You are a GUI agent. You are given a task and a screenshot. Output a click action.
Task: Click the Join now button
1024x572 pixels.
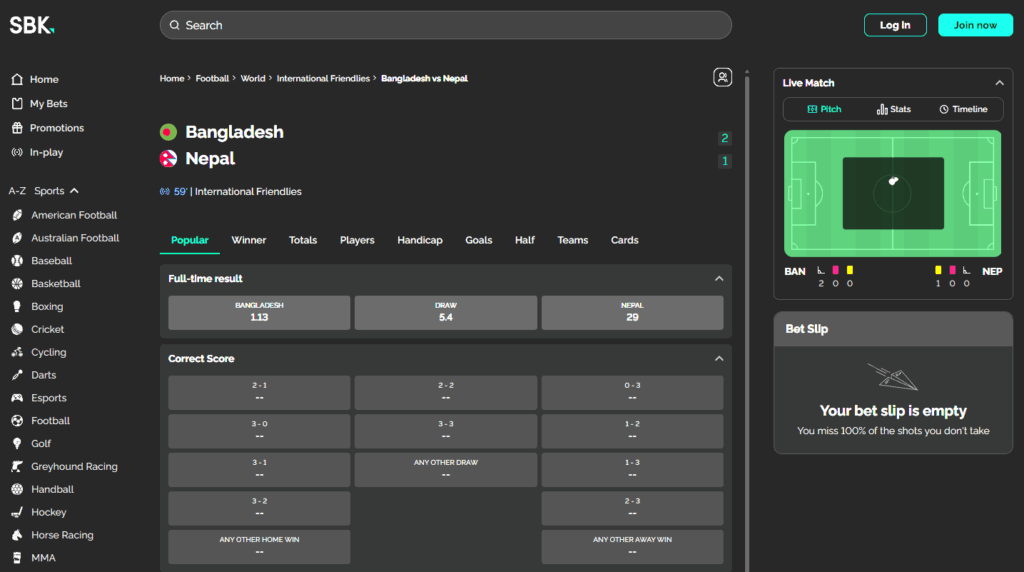coord(975,25)
